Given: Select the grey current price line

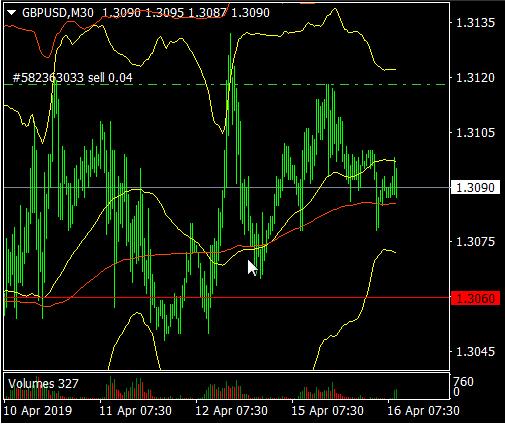Looking at the screenshot, I should (x=227, y=188).
